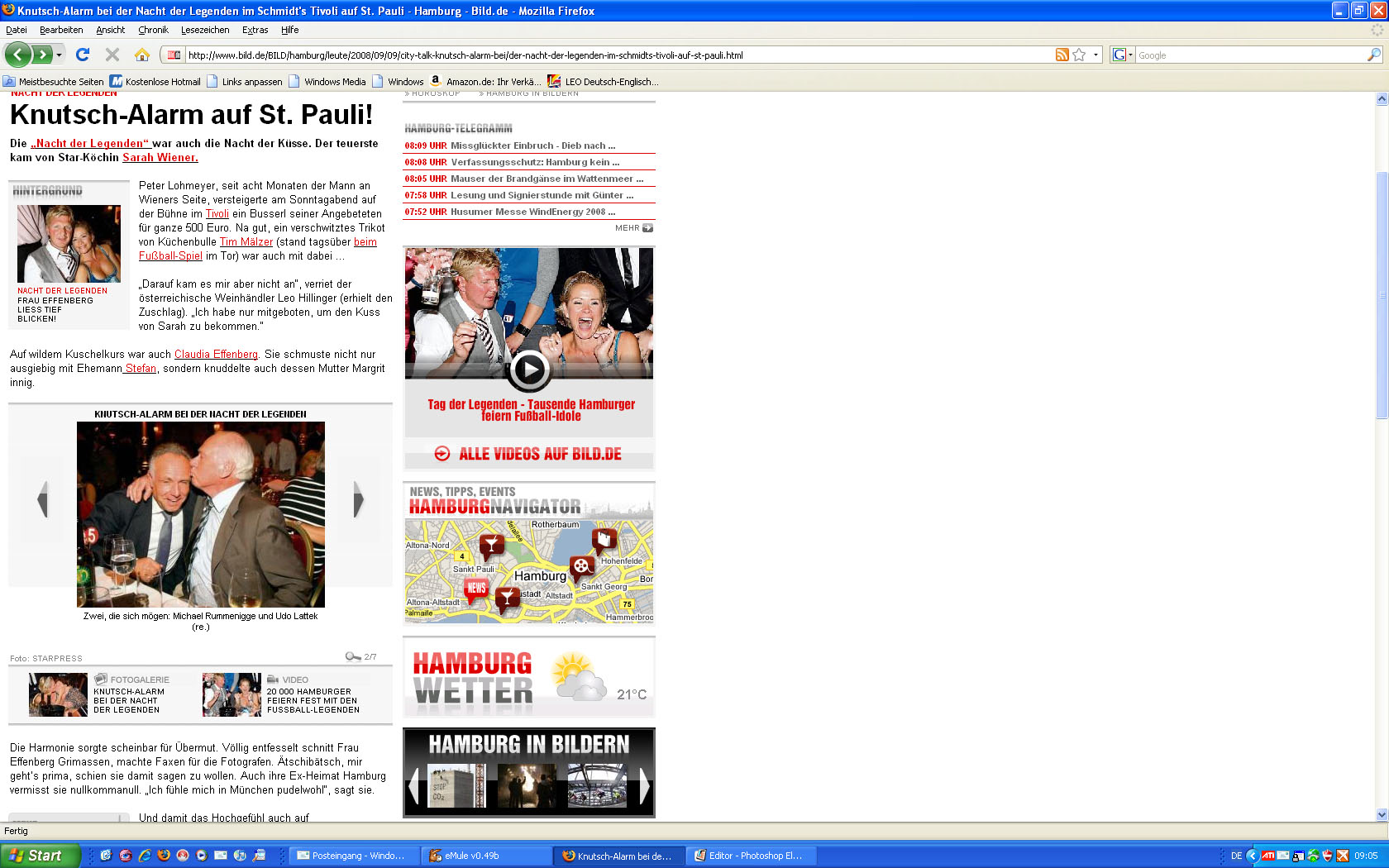1389x868 pixels.
Task: Show next photo in Knutsch-Alarm gallery
Action: tap(358, 499)
